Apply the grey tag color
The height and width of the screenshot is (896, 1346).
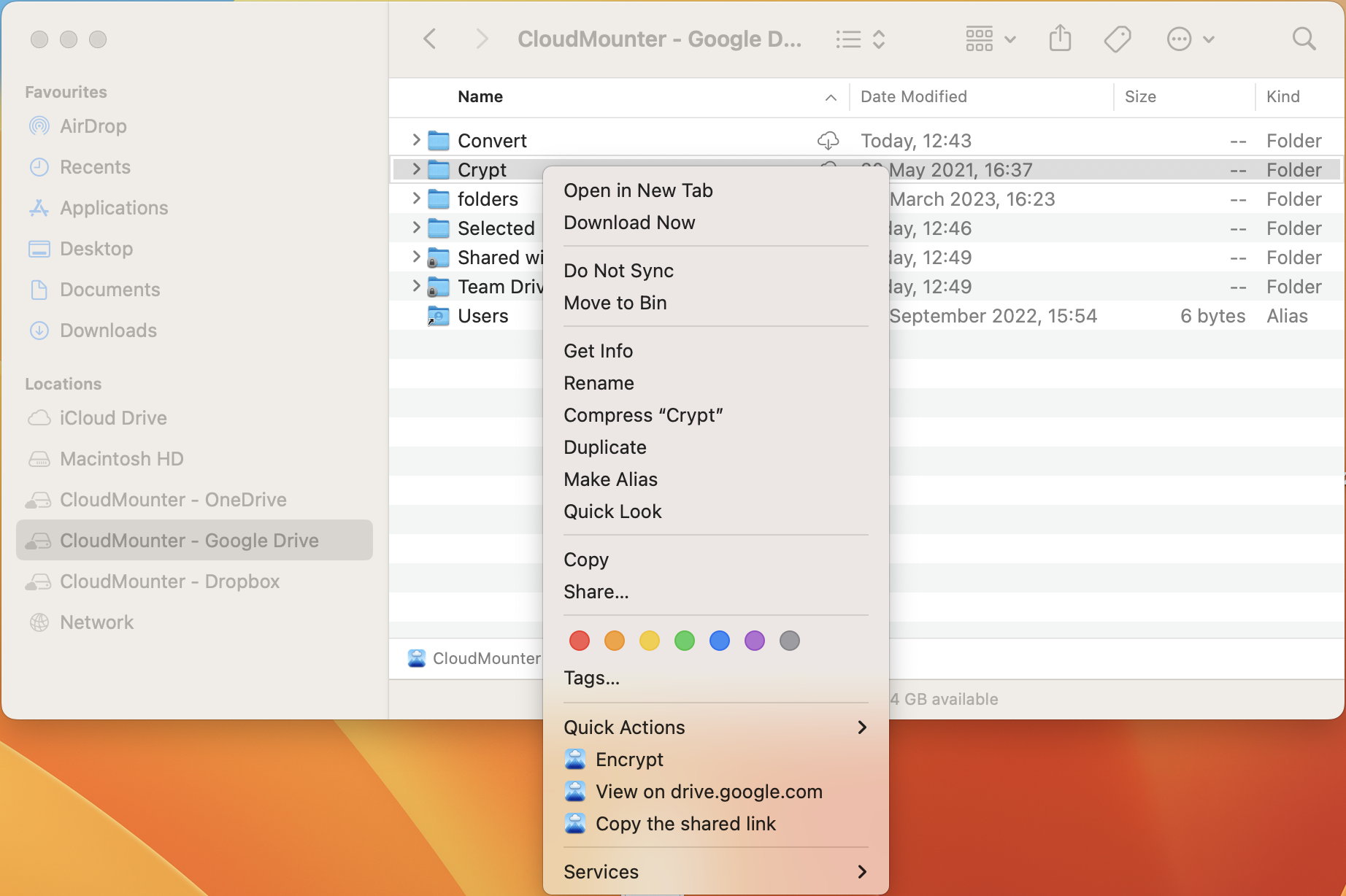[790, 641]
